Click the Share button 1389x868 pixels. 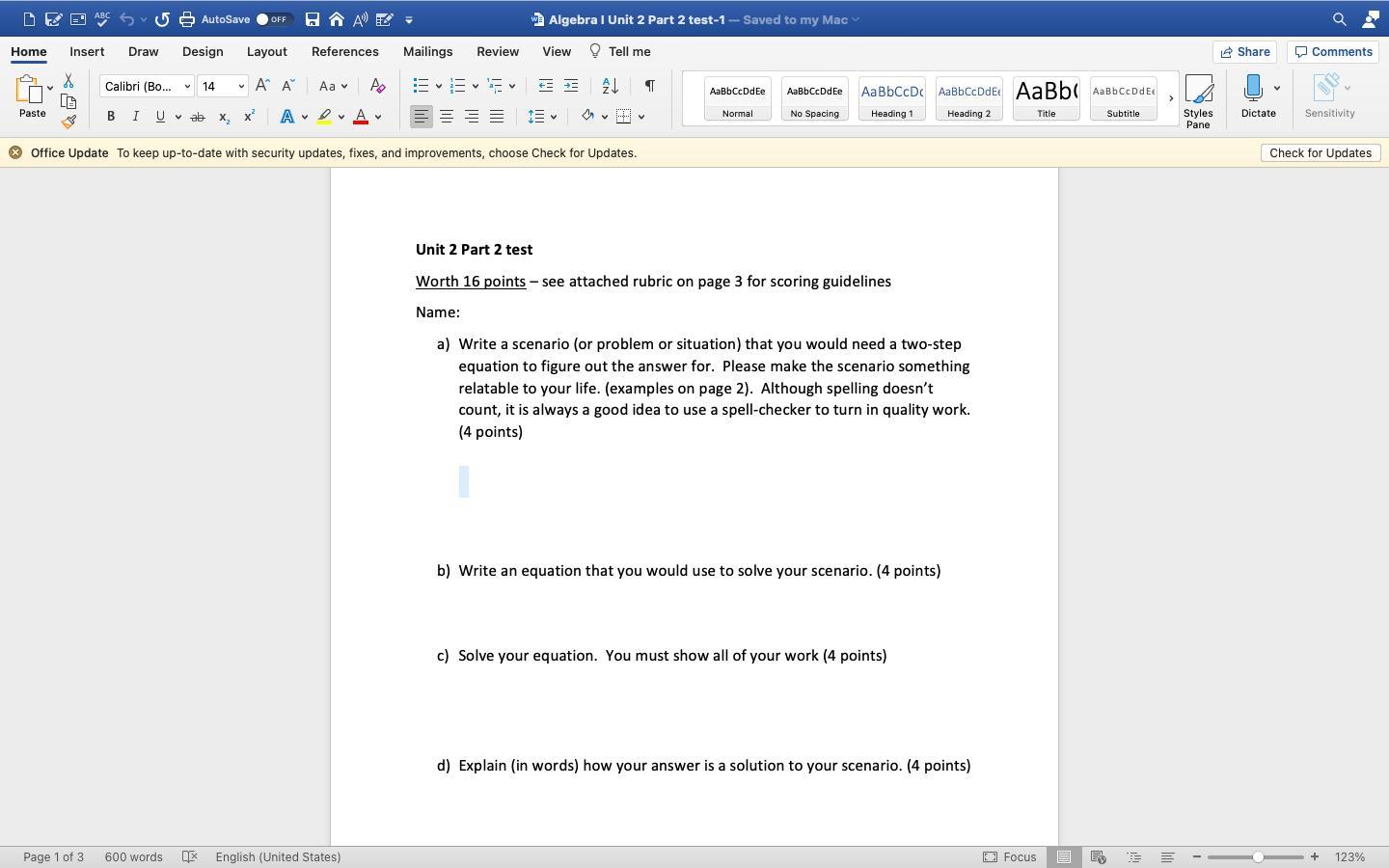[1244, 52]
